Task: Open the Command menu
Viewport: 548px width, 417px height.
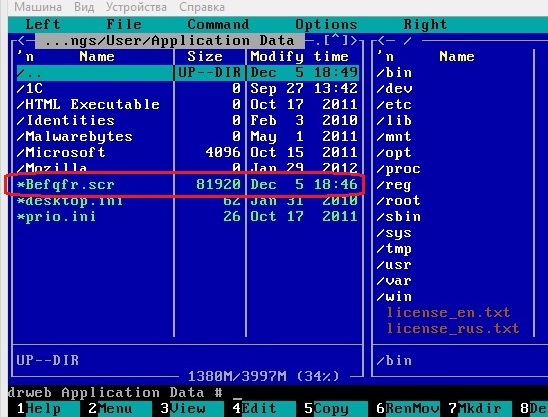Action: point(218,24)
